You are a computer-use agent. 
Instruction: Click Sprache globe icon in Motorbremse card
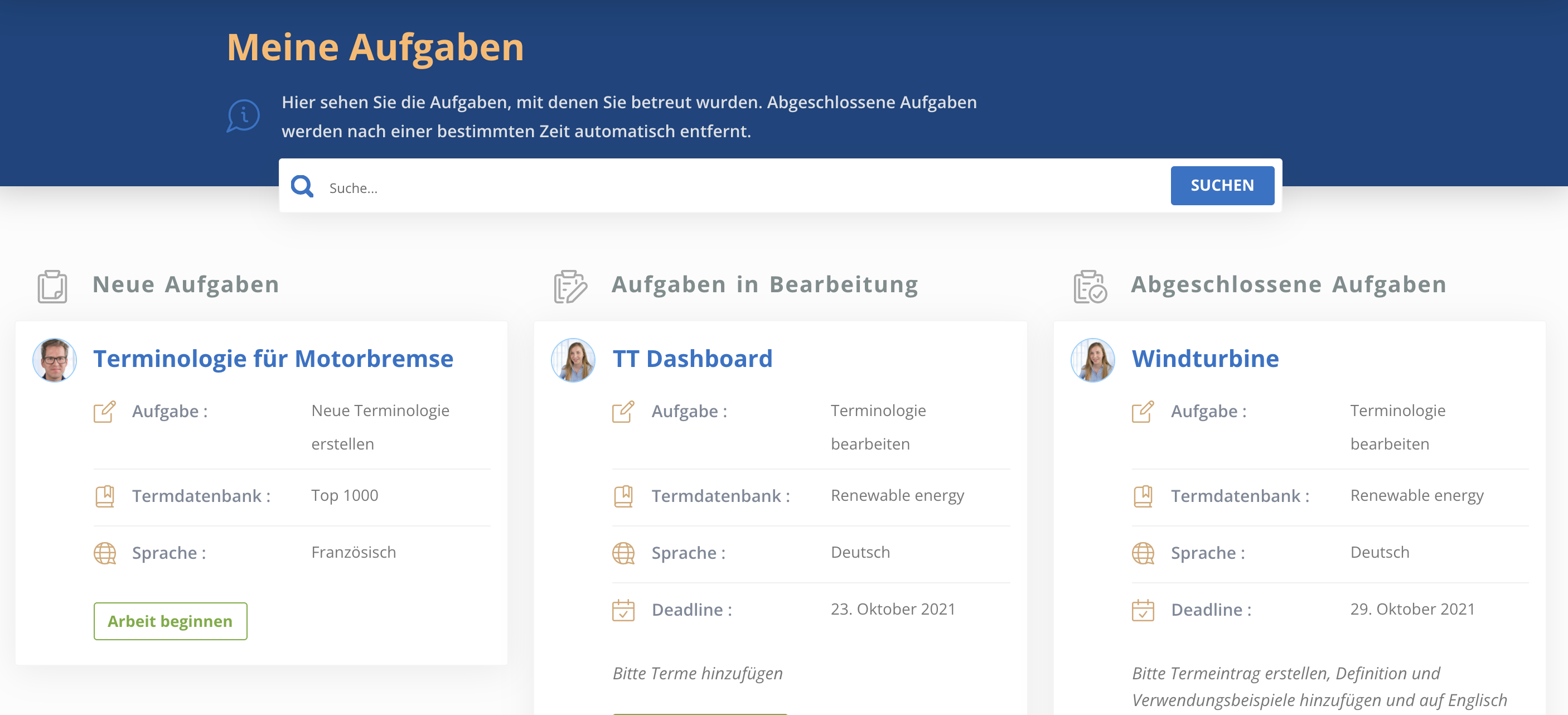(x=105, y=553)
